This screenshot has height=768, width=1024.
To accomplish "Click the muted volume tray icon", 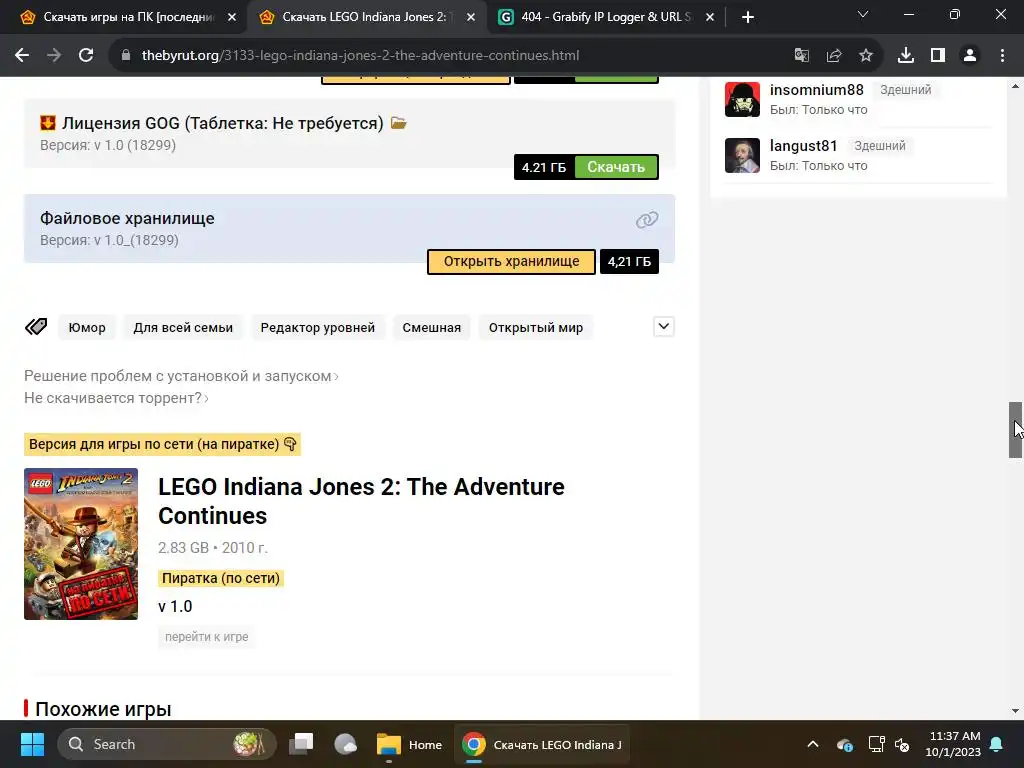I will [903, 744].
